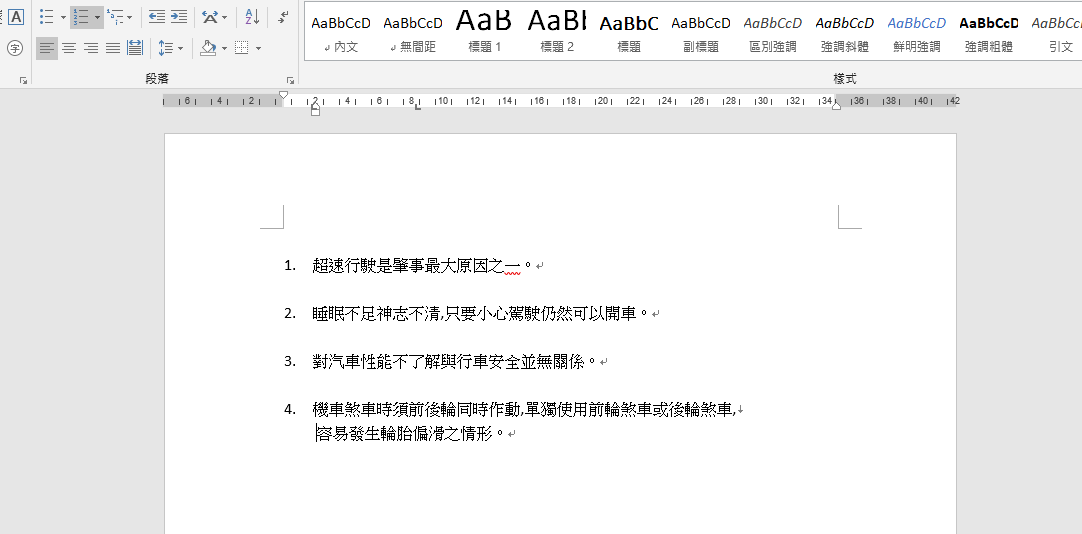Apply distributed alignment to the paragraph
1082x534 pixels.
tap(135, 48)
